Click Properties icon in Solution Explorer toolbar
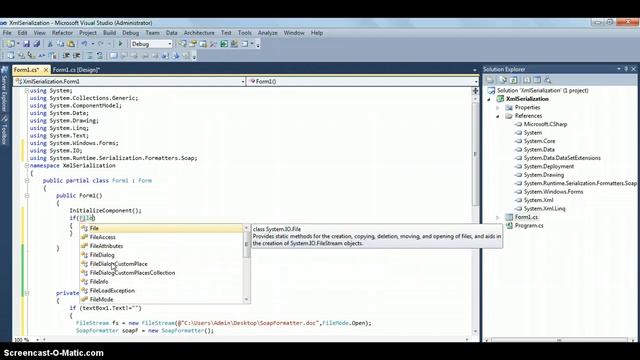Image resolution: width=640 pixels, height=360 pixels. [x=490, y=80]
